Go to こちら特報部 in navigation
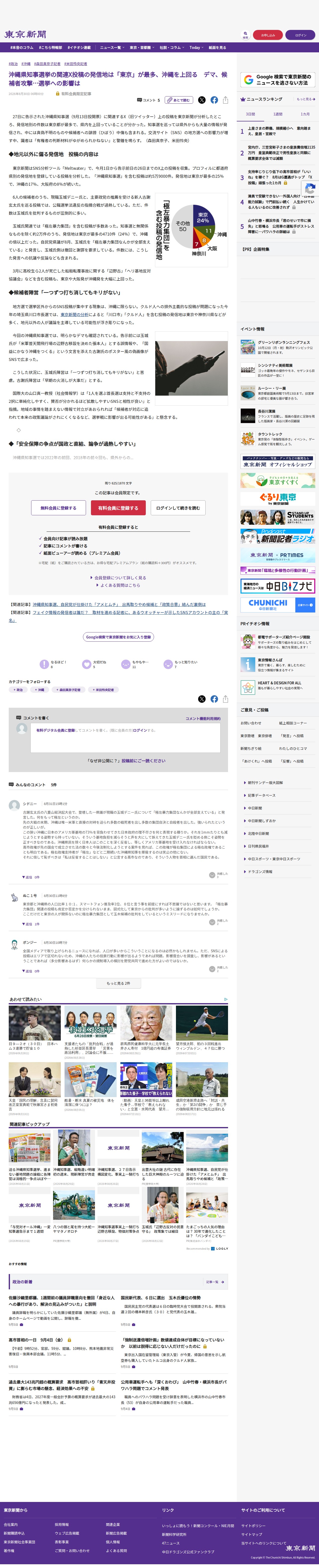This screenshot has width=319, height=1568. [51, 47]
